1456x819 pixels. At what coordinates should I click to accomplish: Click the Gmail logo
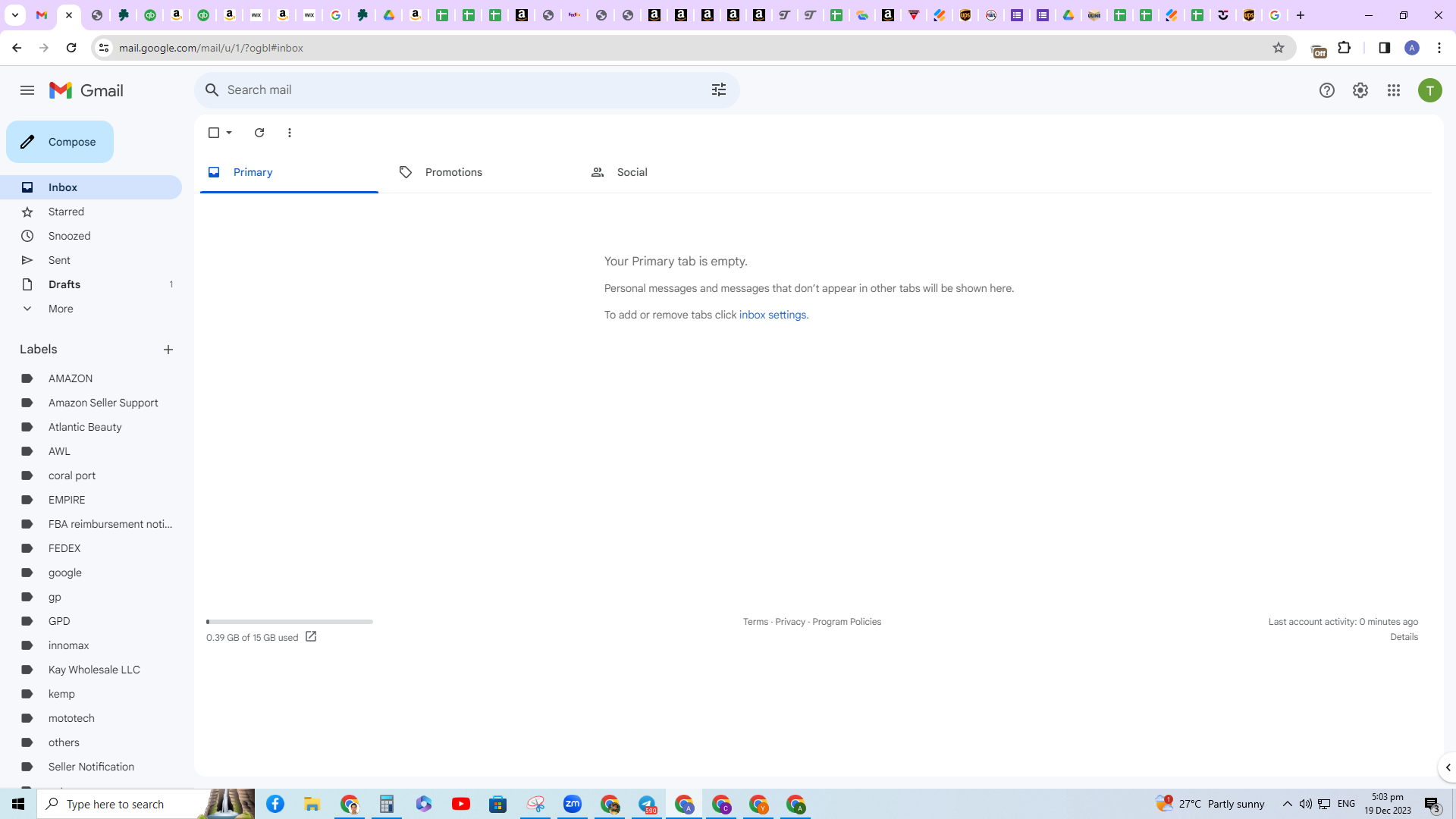[x=86, y=90]
